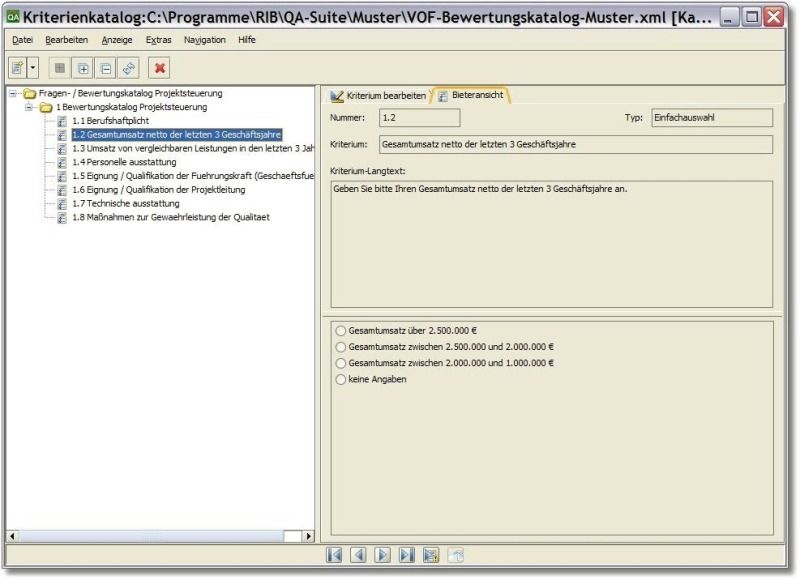Select the 'Bieteransicht' tab
The height and width of the screenshot is (580, 800).
[x=471, y=95]
